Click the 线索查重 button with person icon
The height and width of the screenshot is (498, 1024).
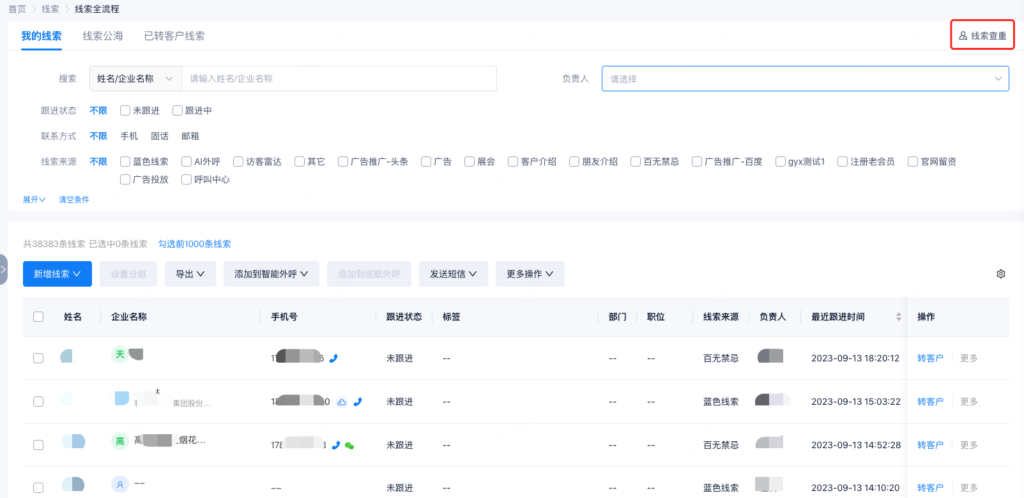(981, 36)
